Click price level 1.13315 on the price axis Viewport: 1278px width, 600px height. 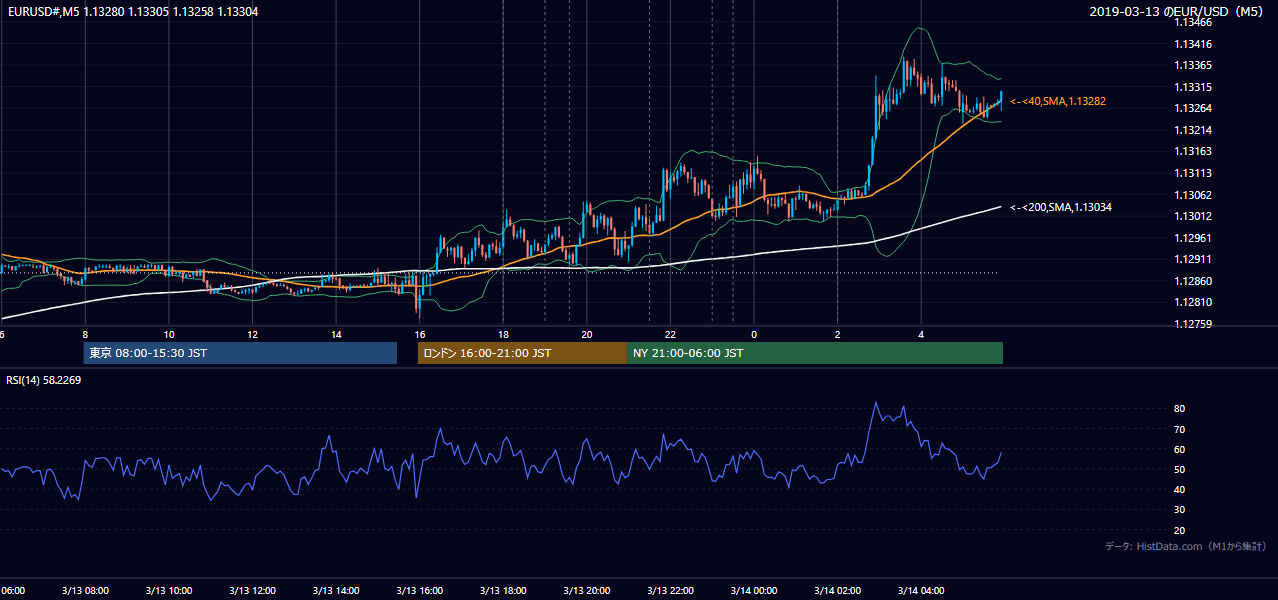point(1194,87)
